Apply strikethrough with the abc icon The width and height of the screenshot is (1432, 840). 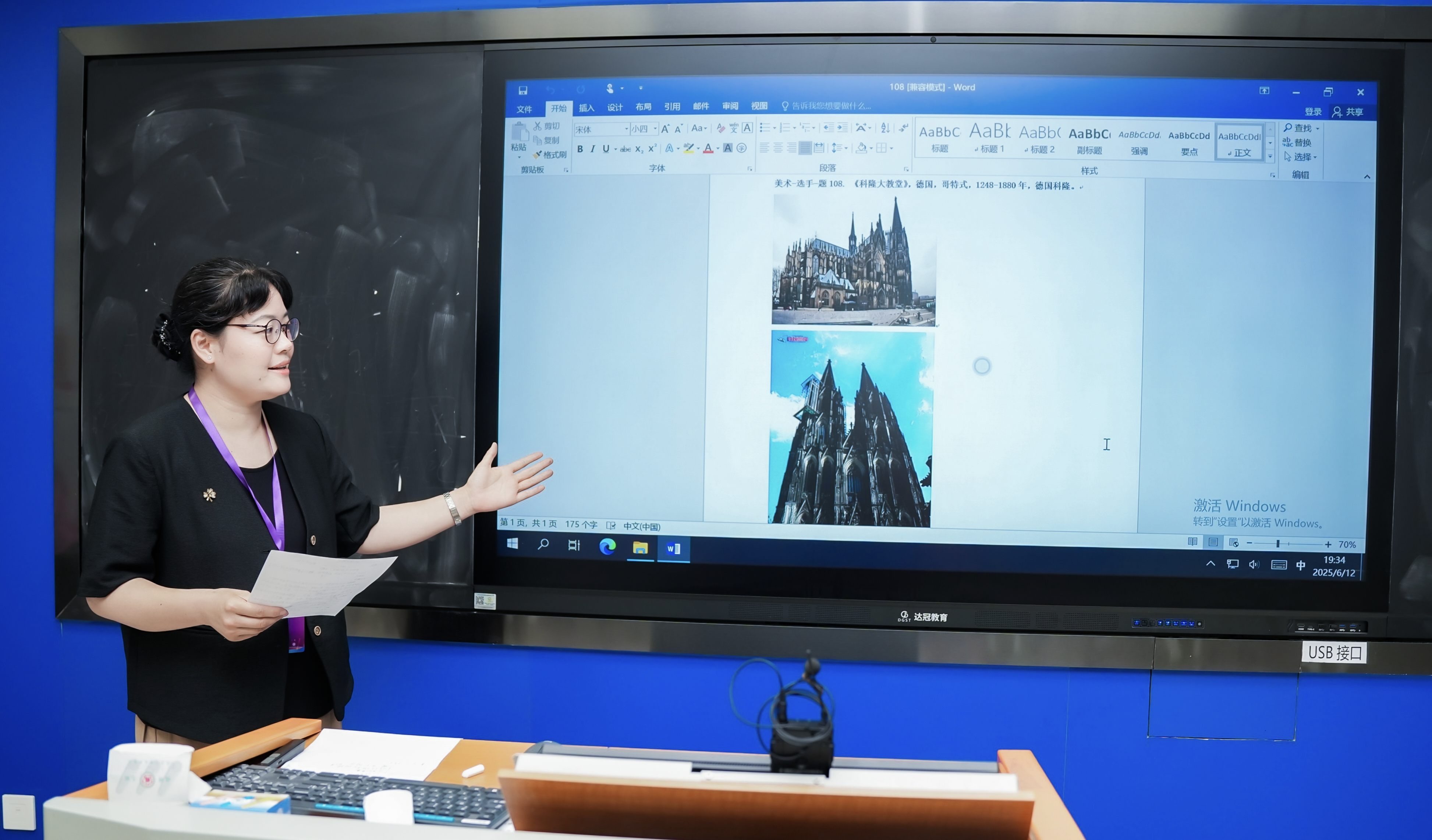pyautogui.click(x=625, y=149)
